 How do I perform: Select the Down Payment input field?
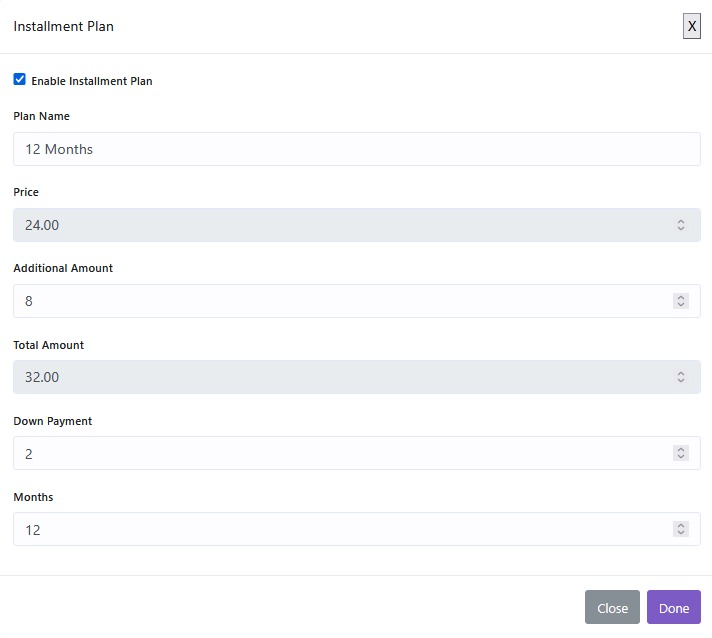coord(340,453)
